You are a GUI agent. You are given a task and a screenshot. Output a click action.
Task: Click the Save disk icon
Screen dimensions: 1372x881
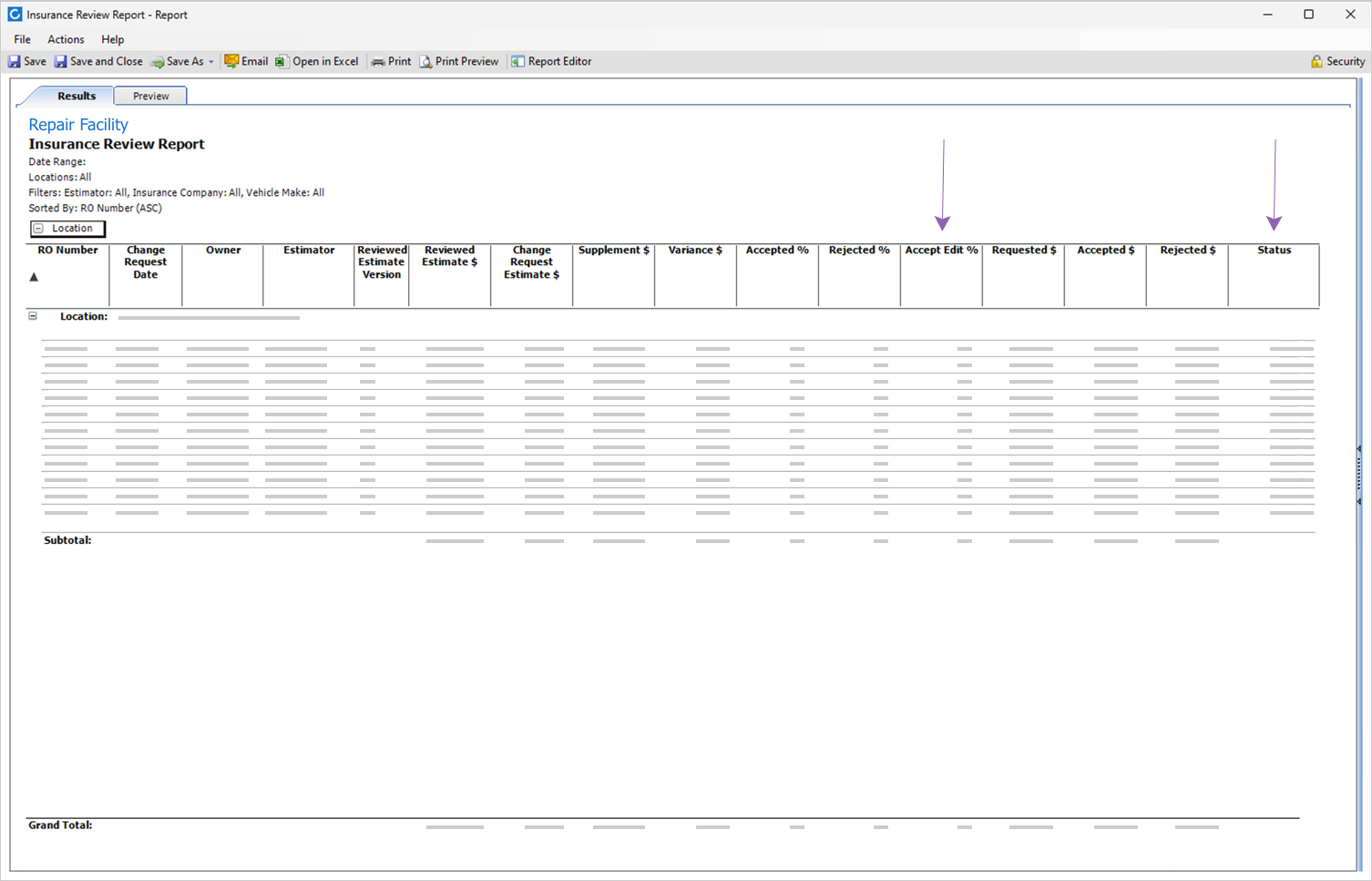pyautogui.click(x=14, y=61)
